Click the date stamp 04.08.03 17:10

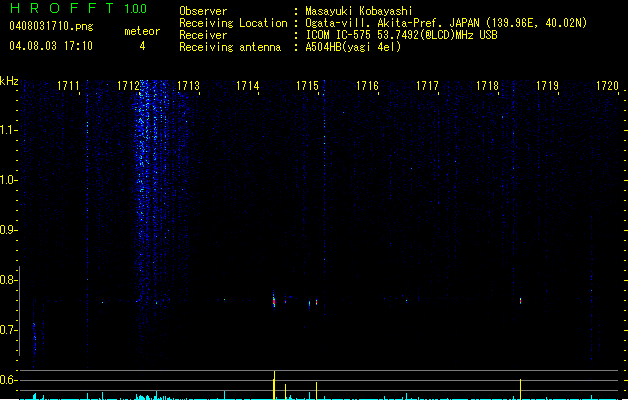click(x=51, y=46)
